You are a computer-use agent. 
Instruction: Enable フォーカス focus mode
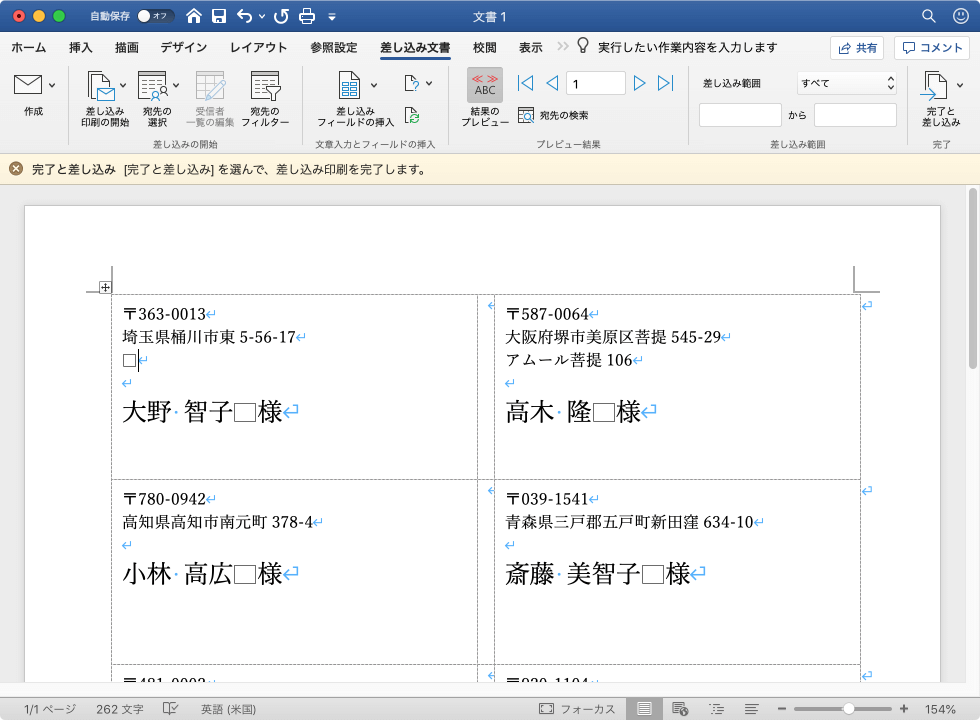[577, 709]
